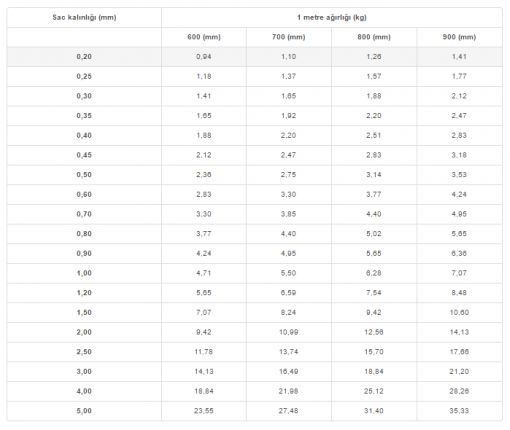The image size is (510, 430).
Task: Click the 0,94 cell under 600 mm
Action: coord(204,57)
